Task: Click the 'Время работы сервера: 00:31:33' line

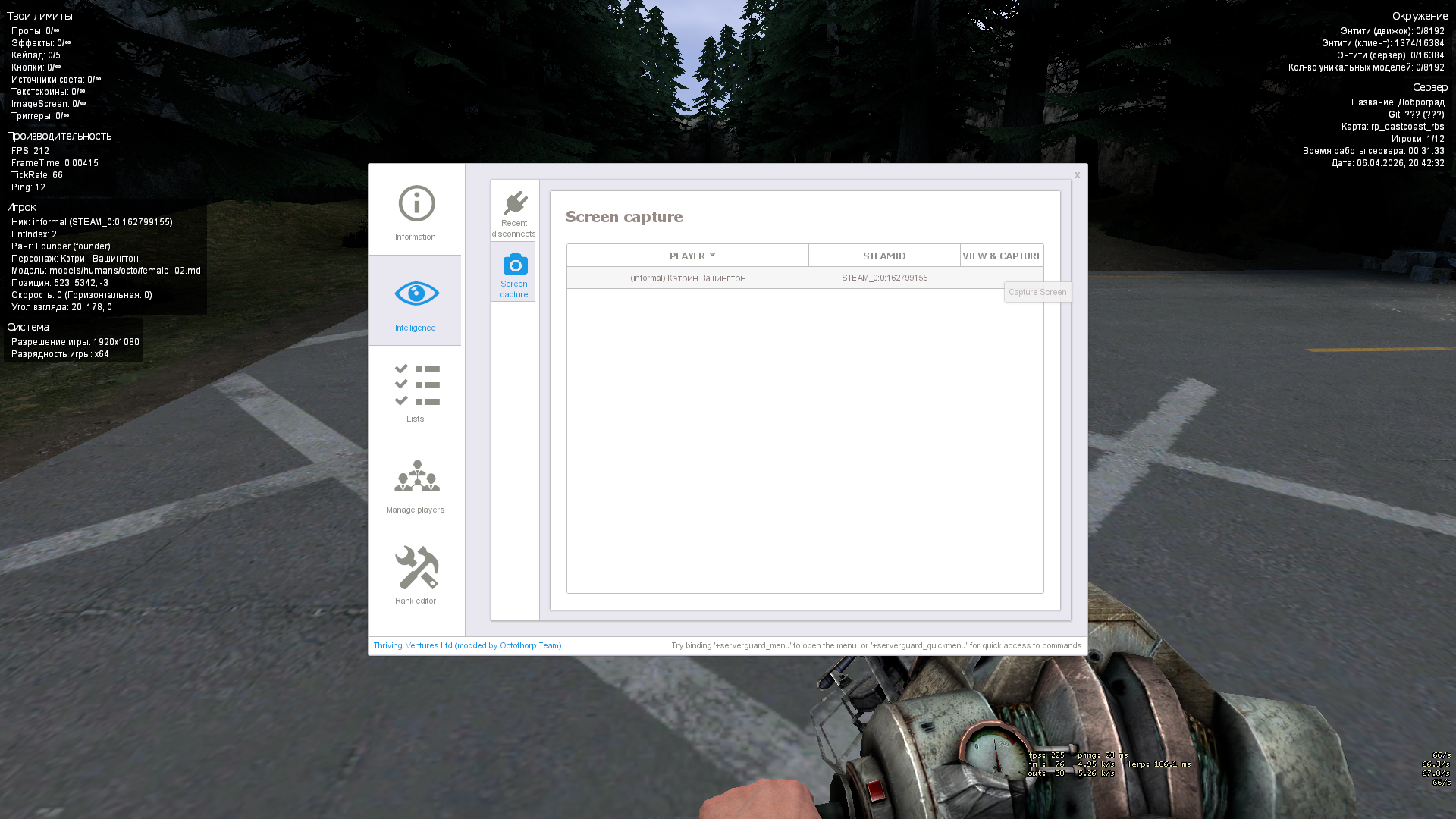Action: [x=1373, y=151]
